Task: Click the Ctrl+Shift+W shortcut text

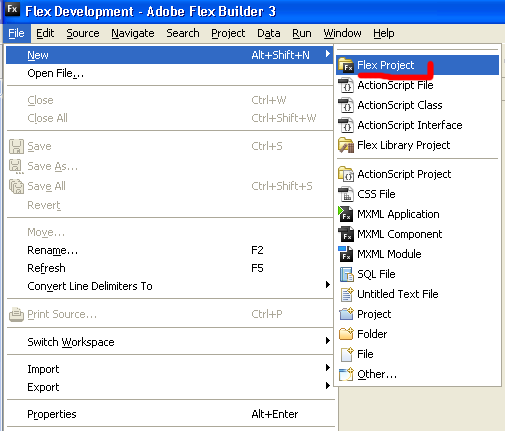Action: (284, 118)
